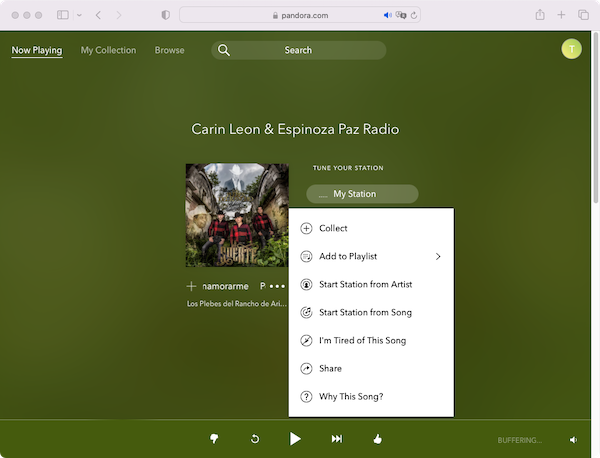Go forward with Safari forward arrow
Viewport: 600px width, 458px height.
(119, 15)
